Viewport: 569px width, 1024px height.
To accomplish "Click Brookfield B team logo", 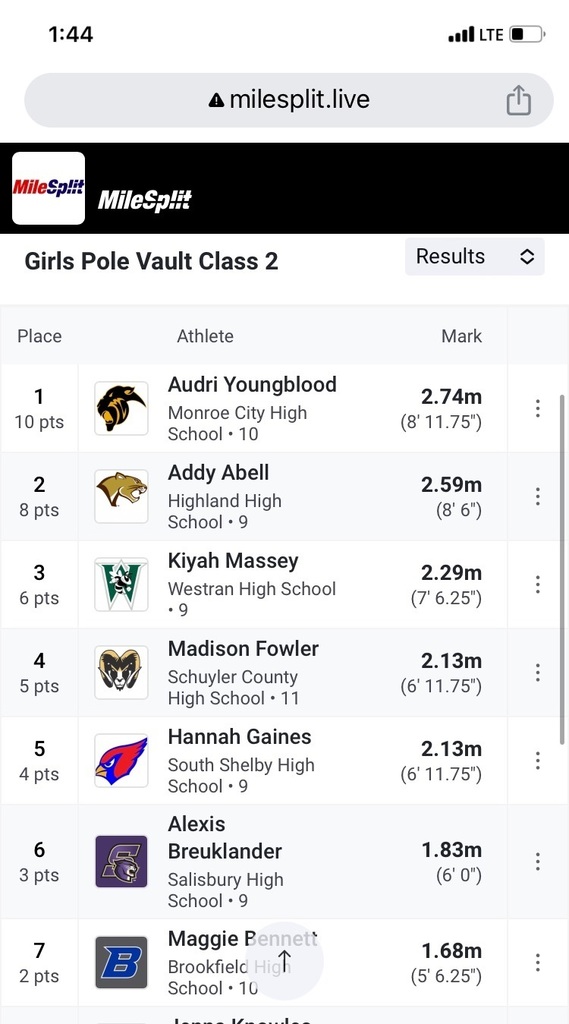I will pyautogui.click(x=122, y=963).
